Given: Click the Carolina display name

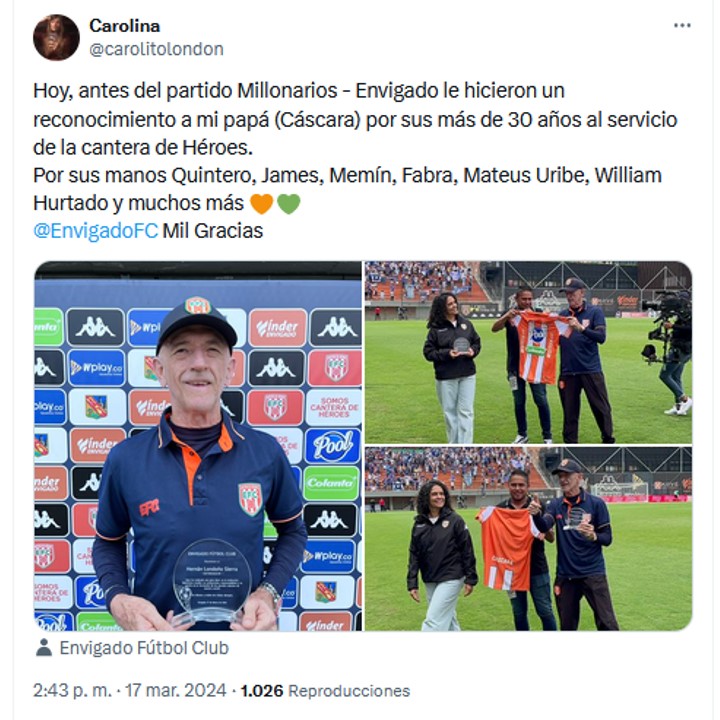Looking at the screenshot, I should click(124, 26).
